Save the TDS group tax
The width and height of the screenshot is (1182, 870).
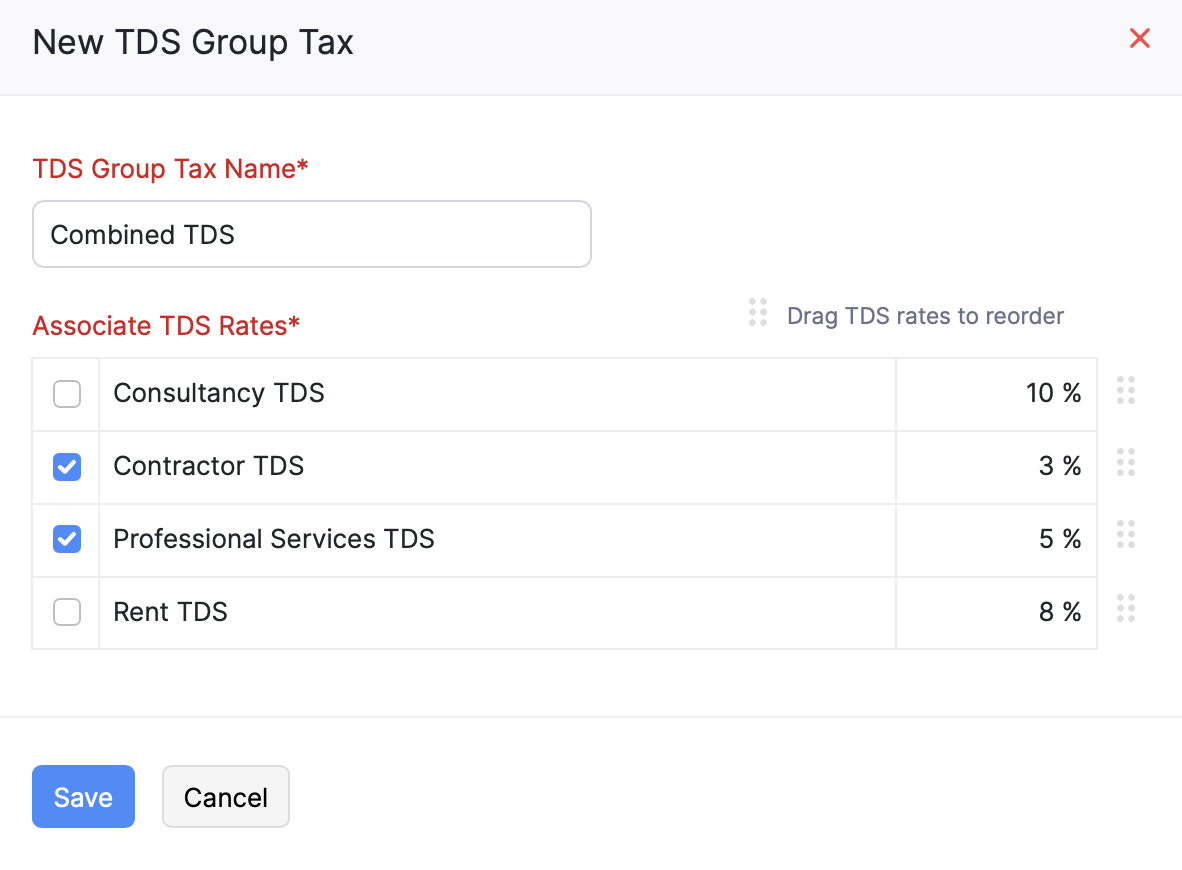coord(83,796)
